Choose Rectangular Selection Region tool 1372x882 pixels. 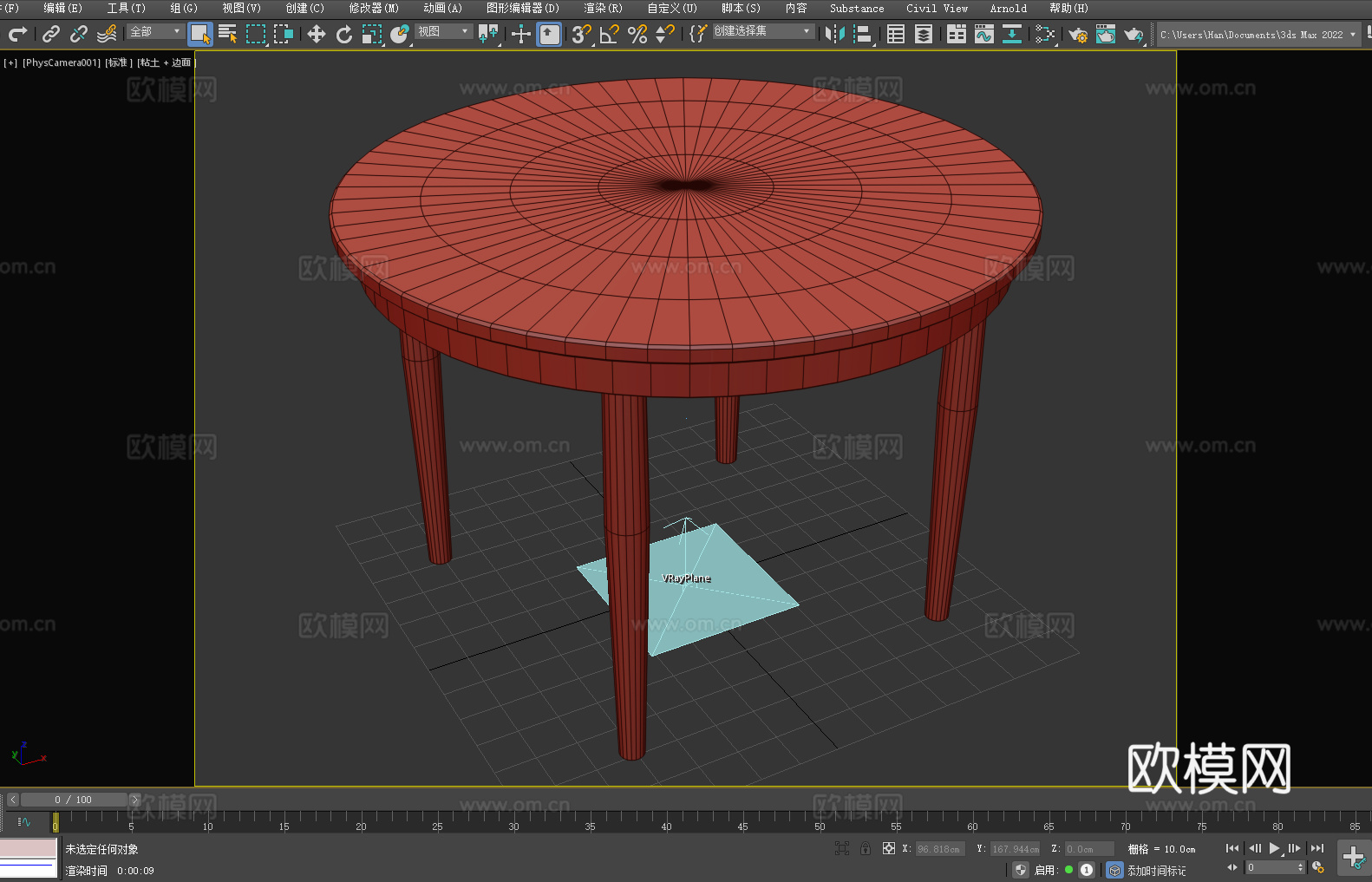point(256,34)
